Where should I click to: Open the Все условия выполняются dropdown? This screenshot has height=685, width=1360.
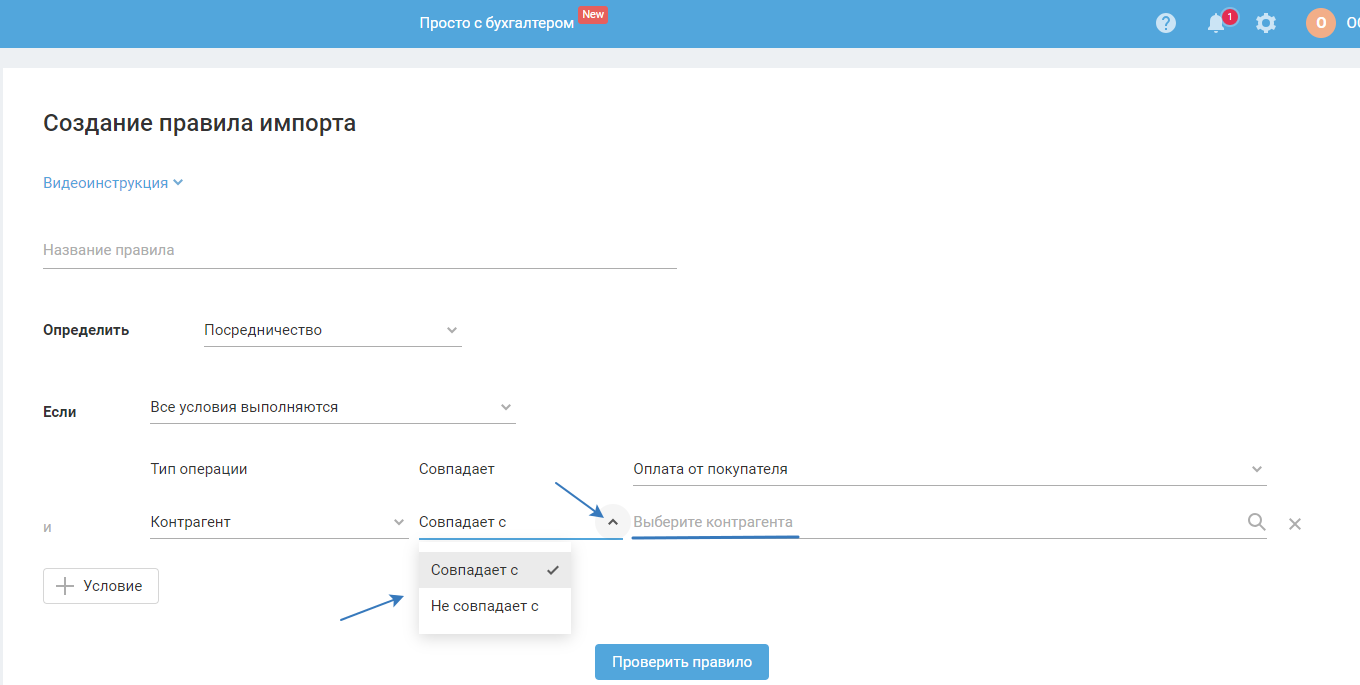tap(332, 407)
